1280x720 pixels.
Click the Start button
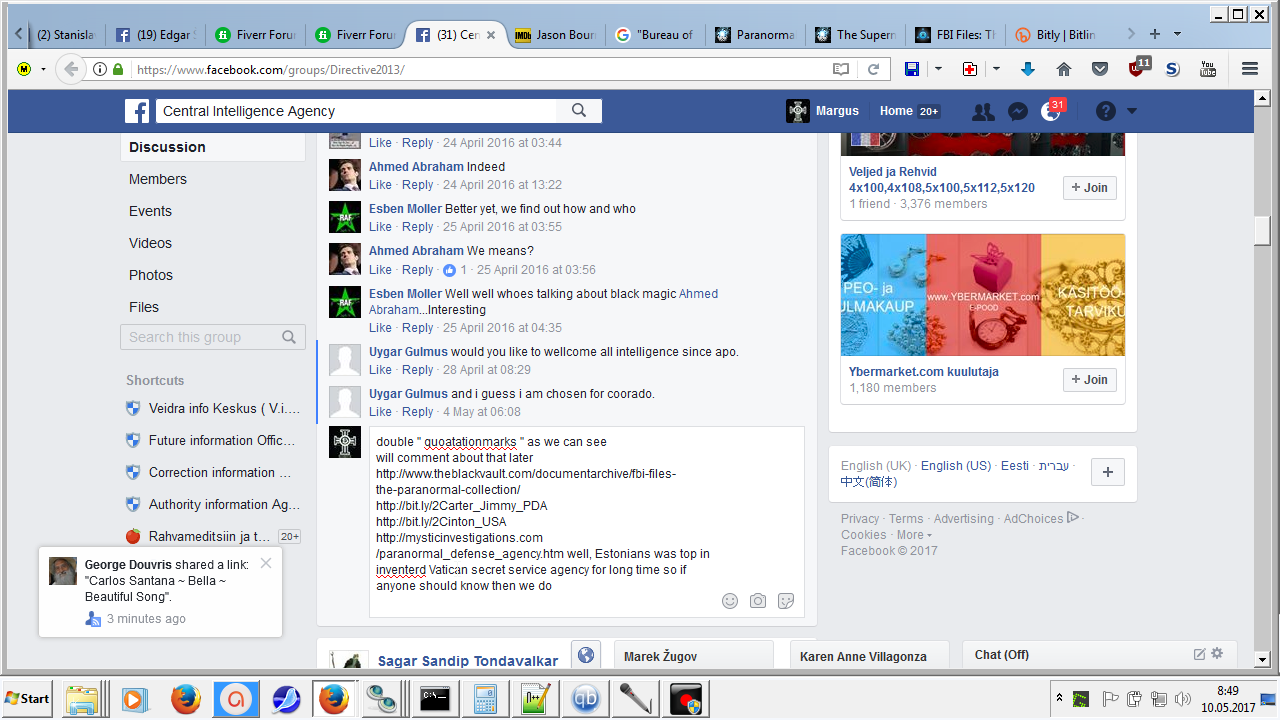pyautogui.click(x=27, y=698)
